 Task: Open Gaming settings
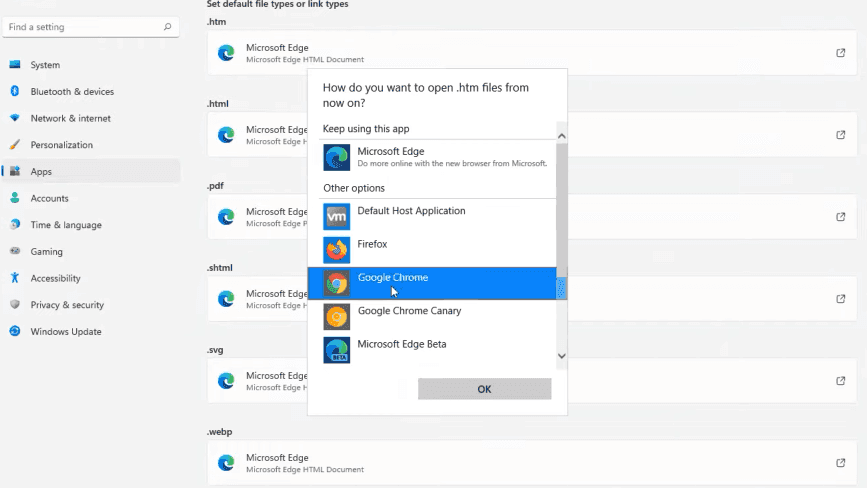click(x=91, y=251)
